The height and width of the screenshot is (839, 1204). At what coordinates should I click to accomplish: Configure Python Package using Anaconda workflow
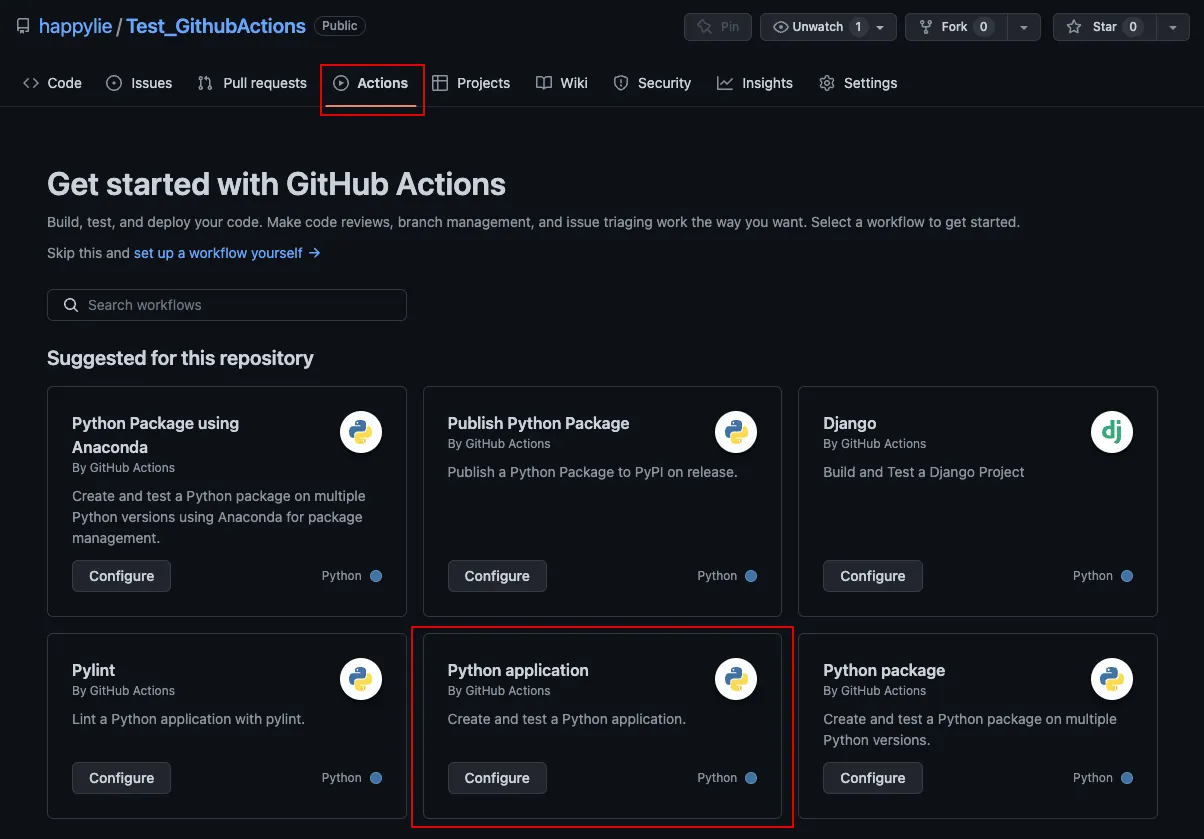tap(121, 576)
